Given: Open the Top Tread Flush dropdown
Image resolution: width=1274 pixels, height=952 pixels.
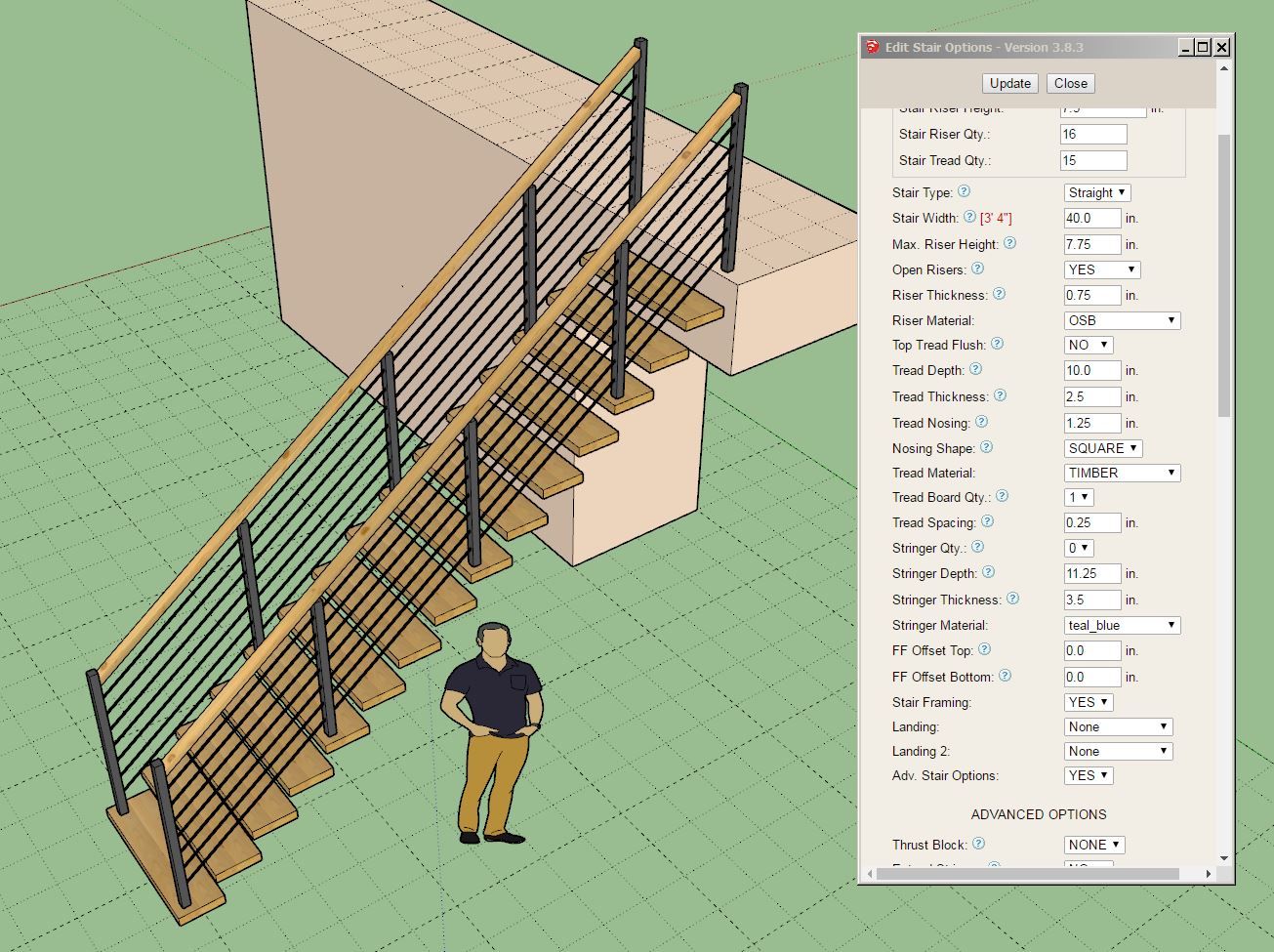Looking at the screenshot, I should coord(1089,345).
